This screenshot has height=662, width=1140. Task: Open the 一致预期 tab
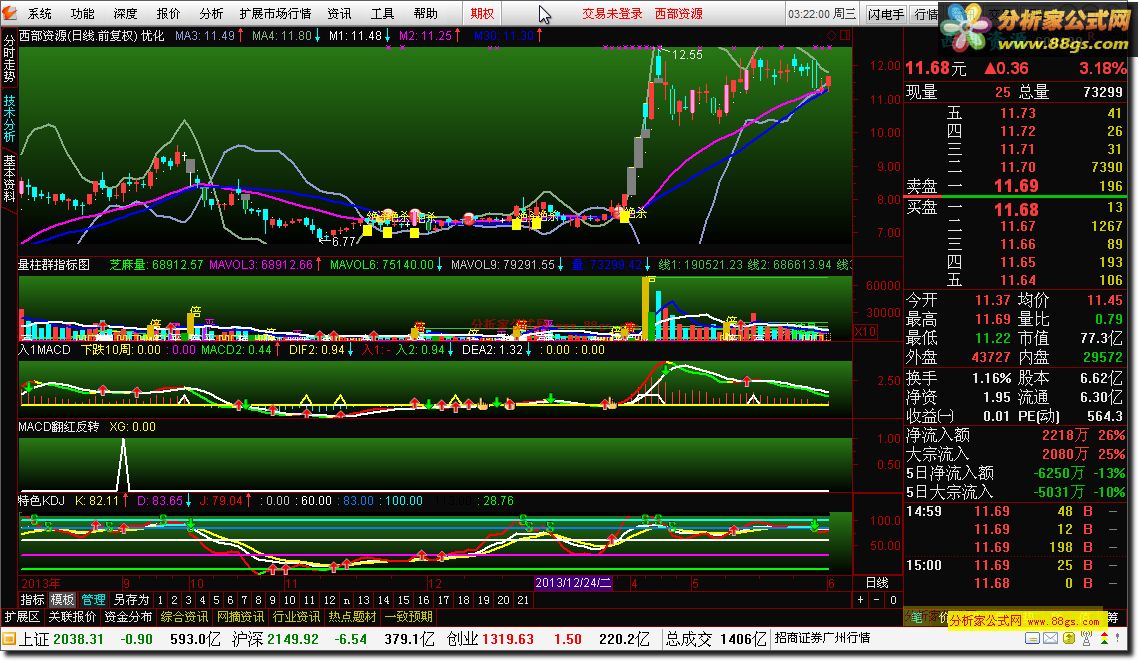pyautogui.click(x=409, y=617)
